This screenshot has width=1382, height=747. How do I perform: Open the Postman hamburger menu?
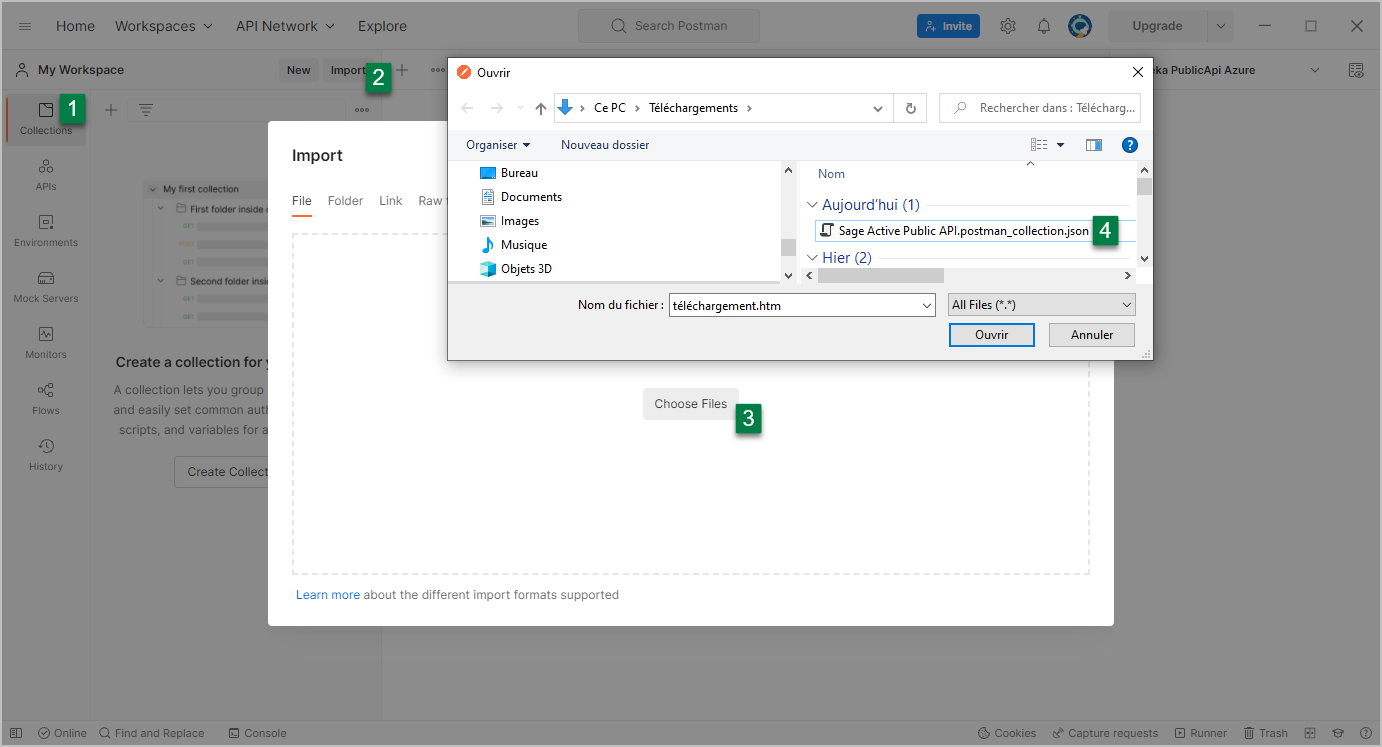(x=25, y=26)
